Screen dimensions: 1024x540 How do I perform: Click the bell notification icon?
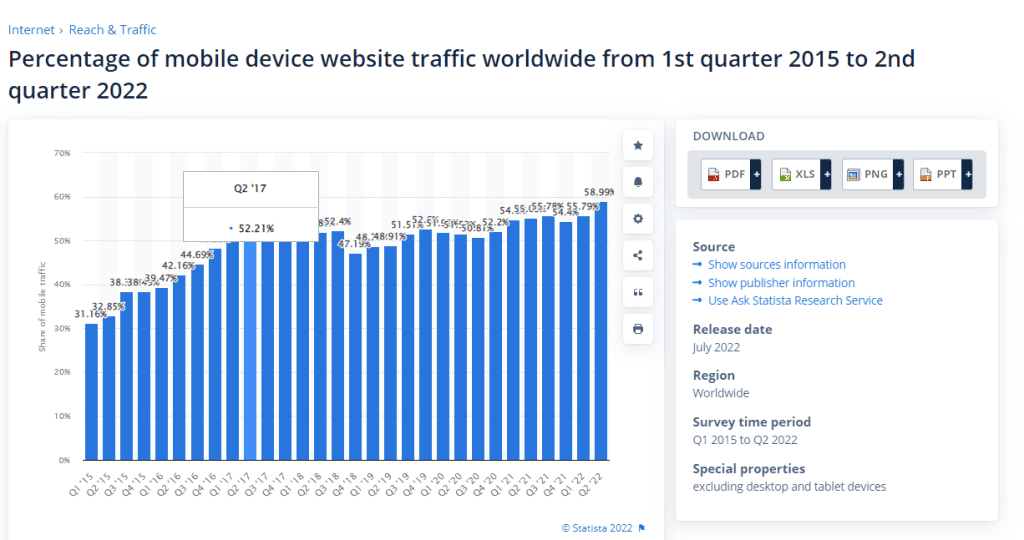[638, 182]
